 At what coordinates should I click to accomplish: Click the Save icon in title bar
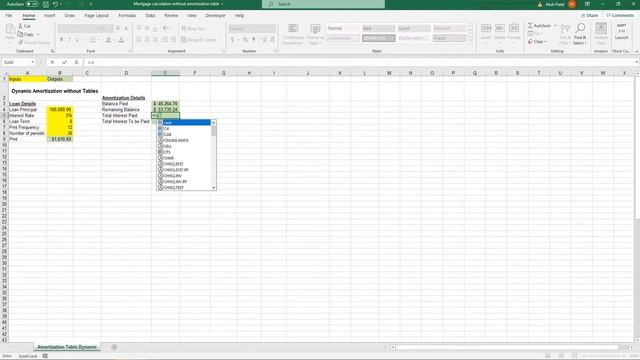(46, 4)
